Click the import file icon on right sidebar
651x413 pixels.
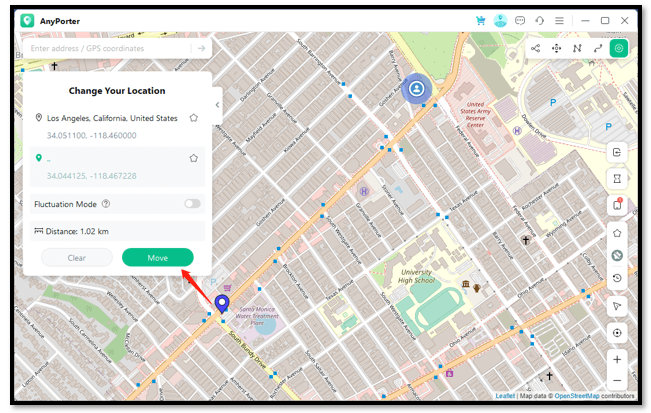(x=617, y=152)
